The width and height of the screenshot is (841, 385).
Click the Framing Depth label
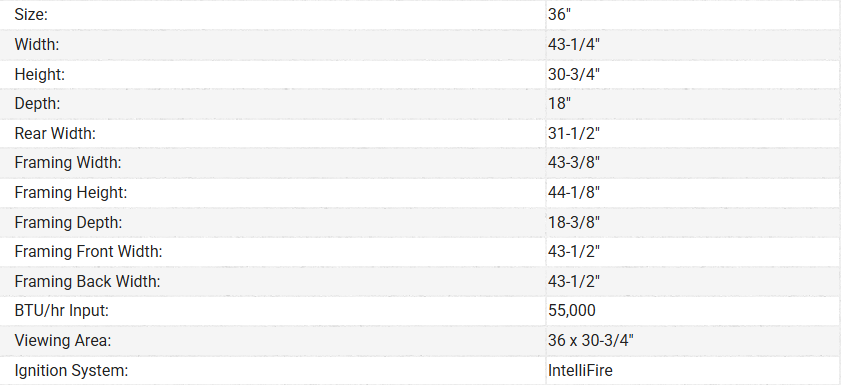click(x=68, y=222)
